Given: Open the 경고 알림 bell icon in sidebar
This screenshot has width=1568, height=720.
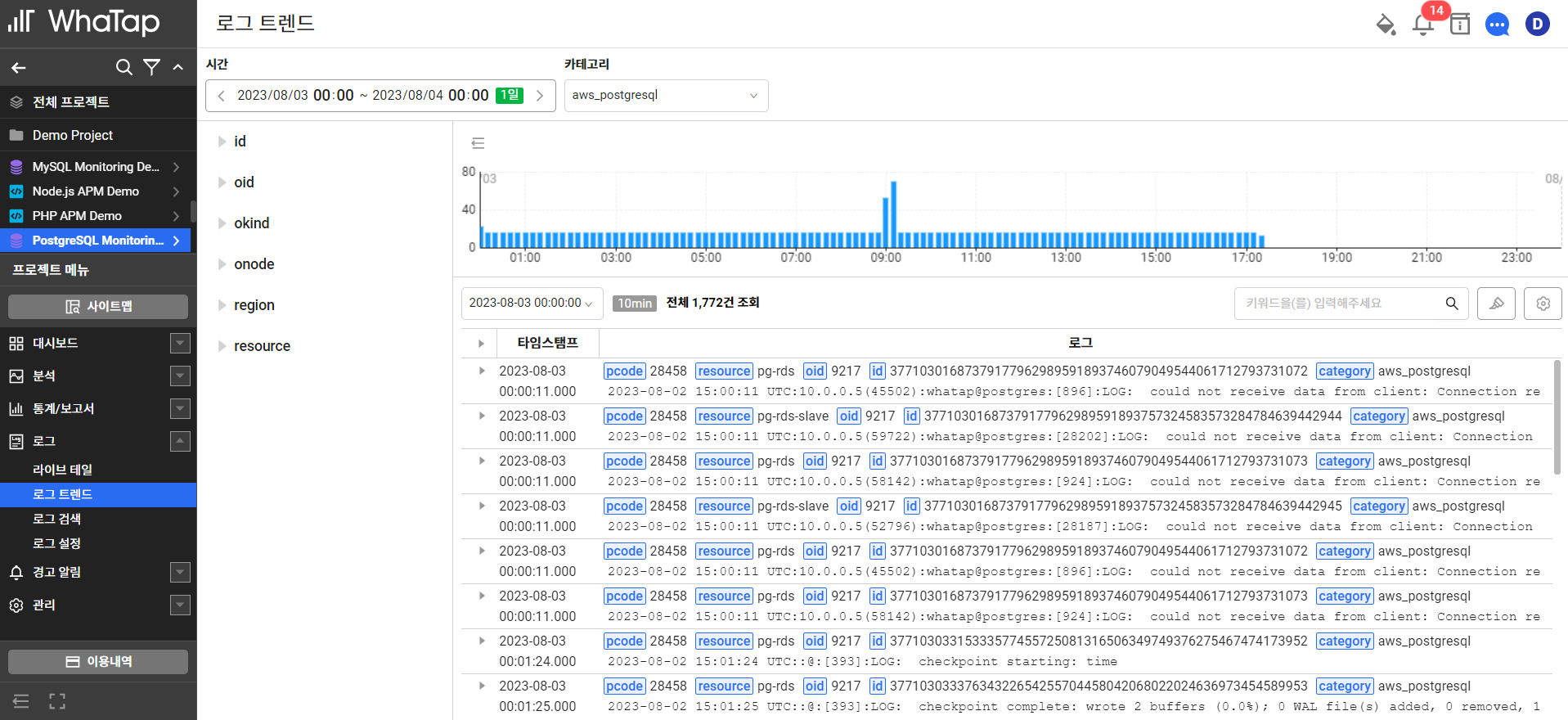Looking at the screenshot, I should point(16,572).
